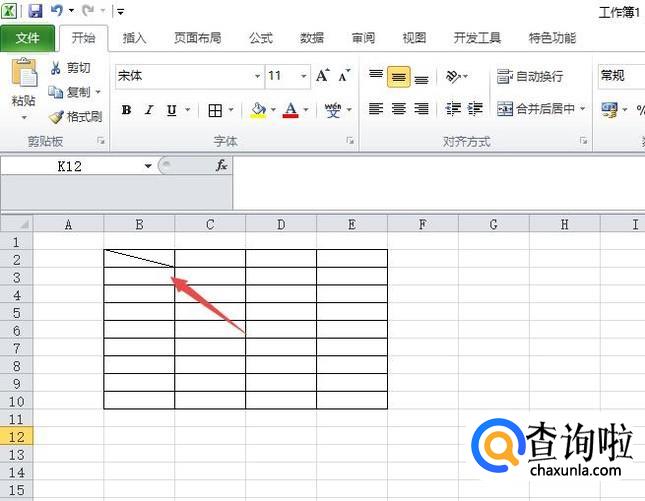Toggle Bold formatting
645x501 pixels.
click(126, 110)
